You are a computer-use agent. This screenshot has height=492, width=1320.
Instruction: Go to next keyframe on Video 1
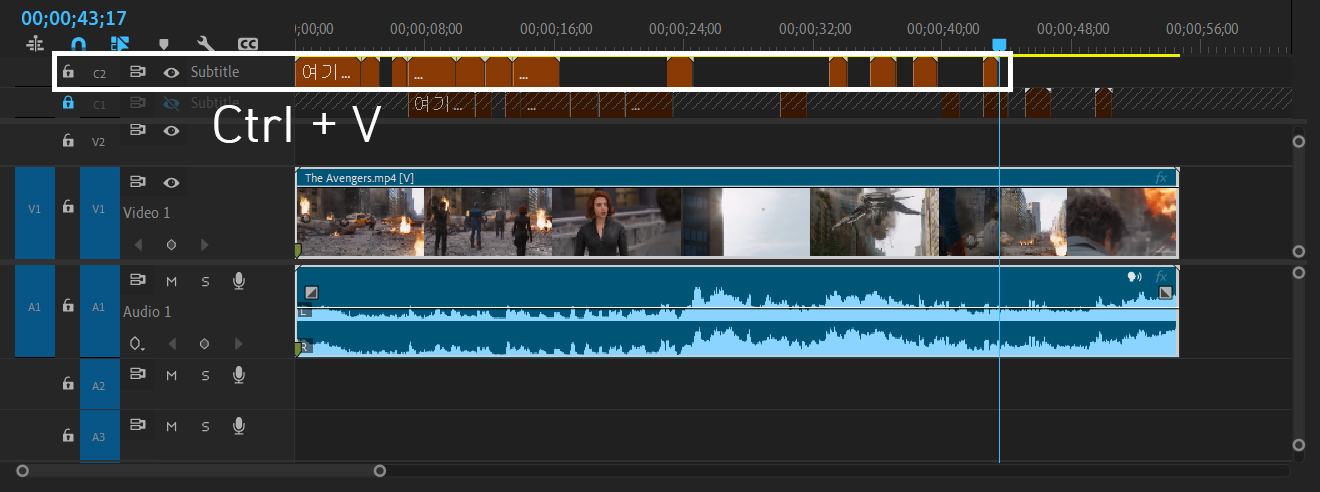(204, 244)
